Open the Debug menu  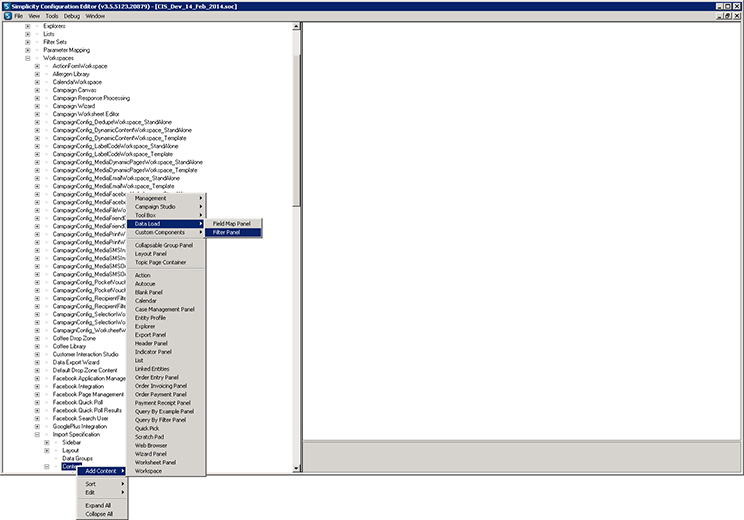(x=72, y=16)
